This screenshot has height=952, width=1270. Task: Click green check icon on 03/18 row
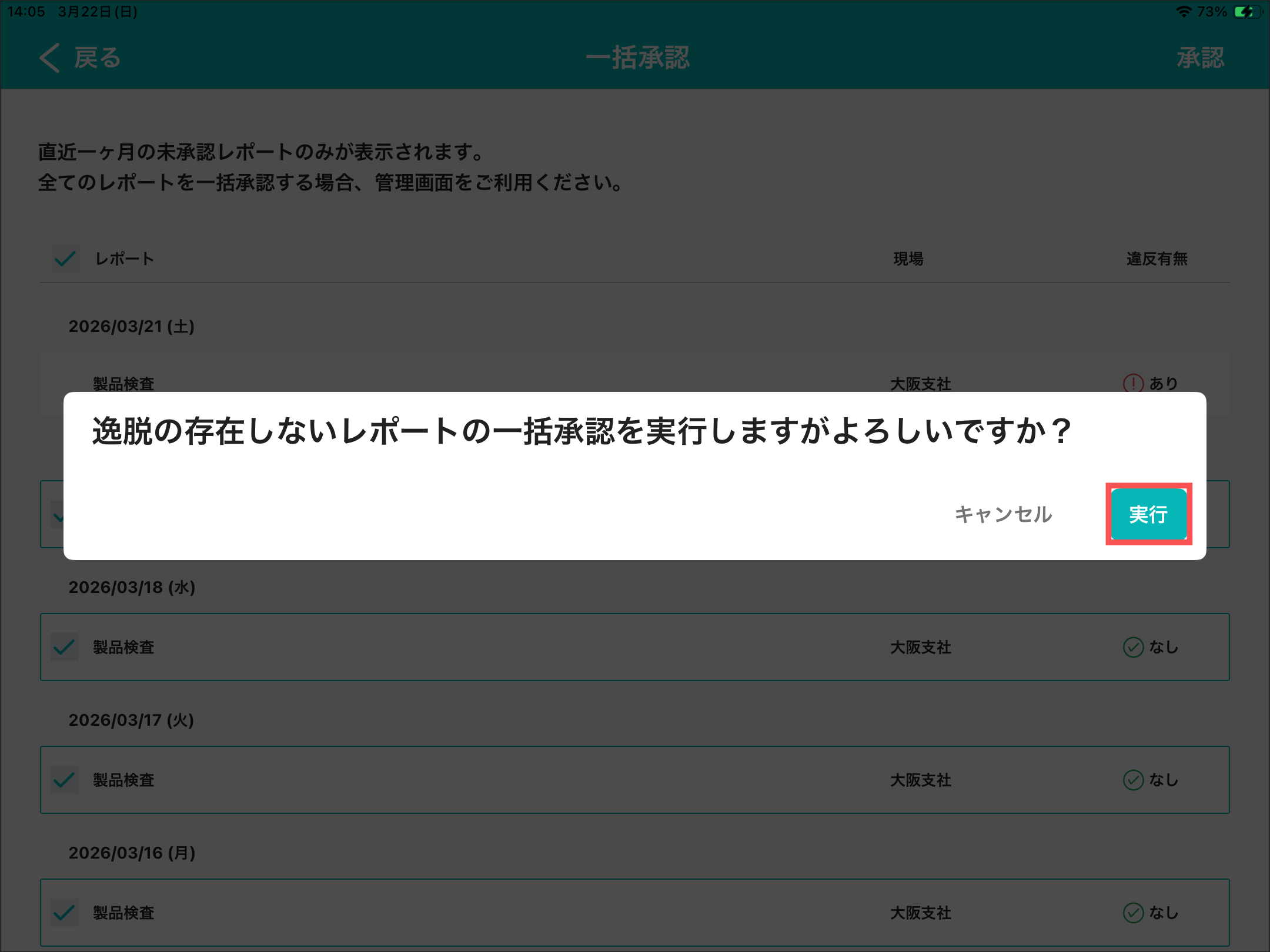pos(1133,647)
